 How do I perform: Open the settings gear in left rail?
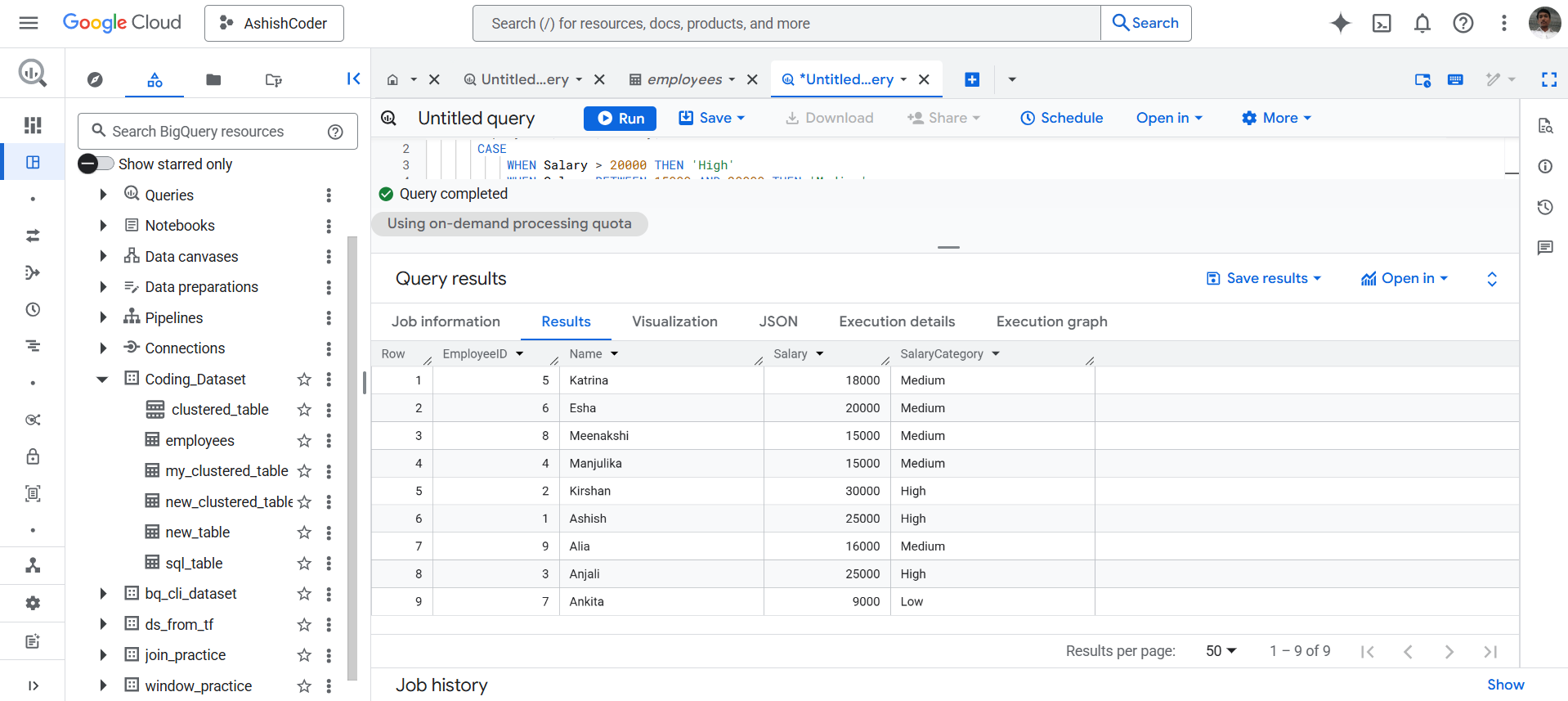33,603
